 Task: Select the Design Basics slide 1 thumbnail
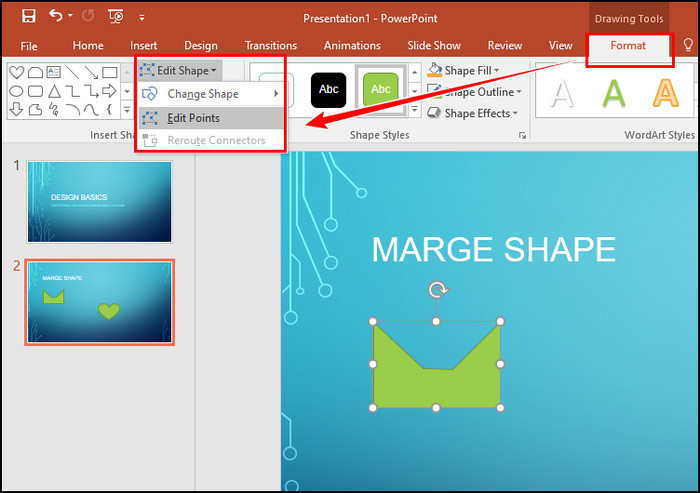click(x=99, y=202)
